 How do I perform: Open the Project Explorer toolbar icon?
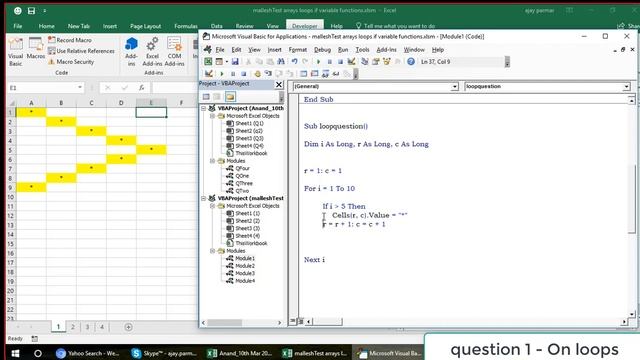click(x=364, y=62)
